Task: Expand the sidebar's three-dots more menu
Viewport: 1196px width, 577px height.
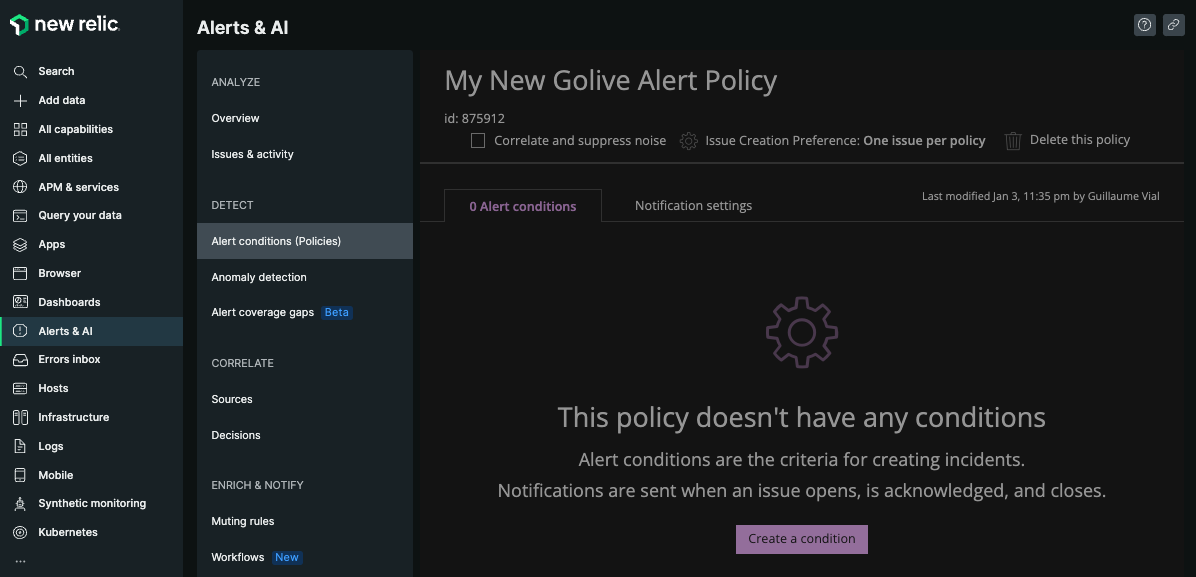Action: click(20, 562)
